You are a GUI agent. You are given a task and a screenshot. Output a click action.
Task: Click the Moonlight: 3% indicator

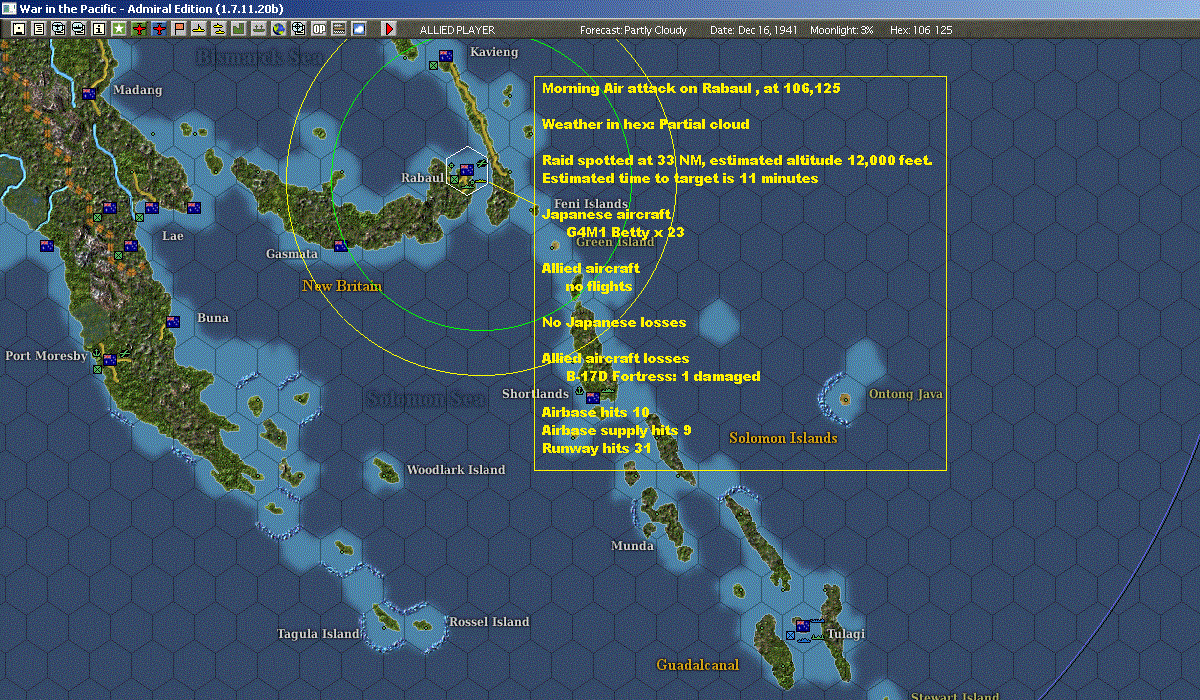tap(842, 30)
